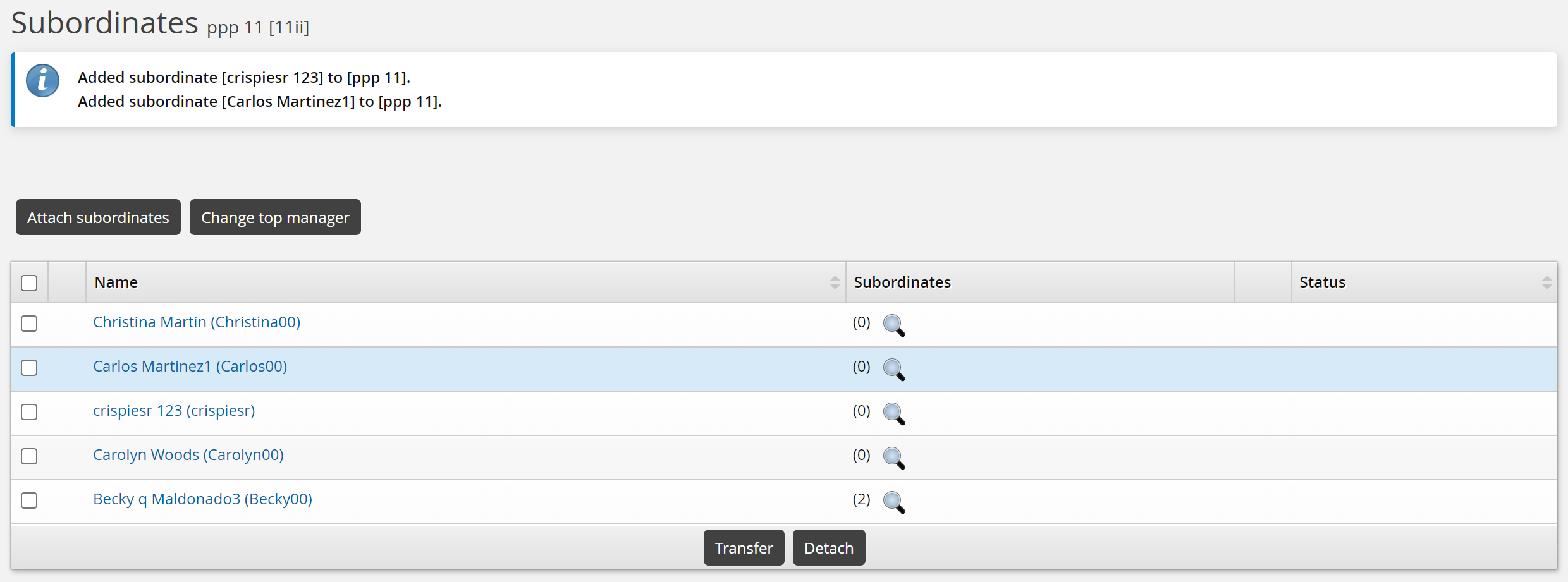This screenshot has width=1568, height=582.
Task: View subordinates of Becky q Maldonado3 via magnifier
Action: pos(893,502)
